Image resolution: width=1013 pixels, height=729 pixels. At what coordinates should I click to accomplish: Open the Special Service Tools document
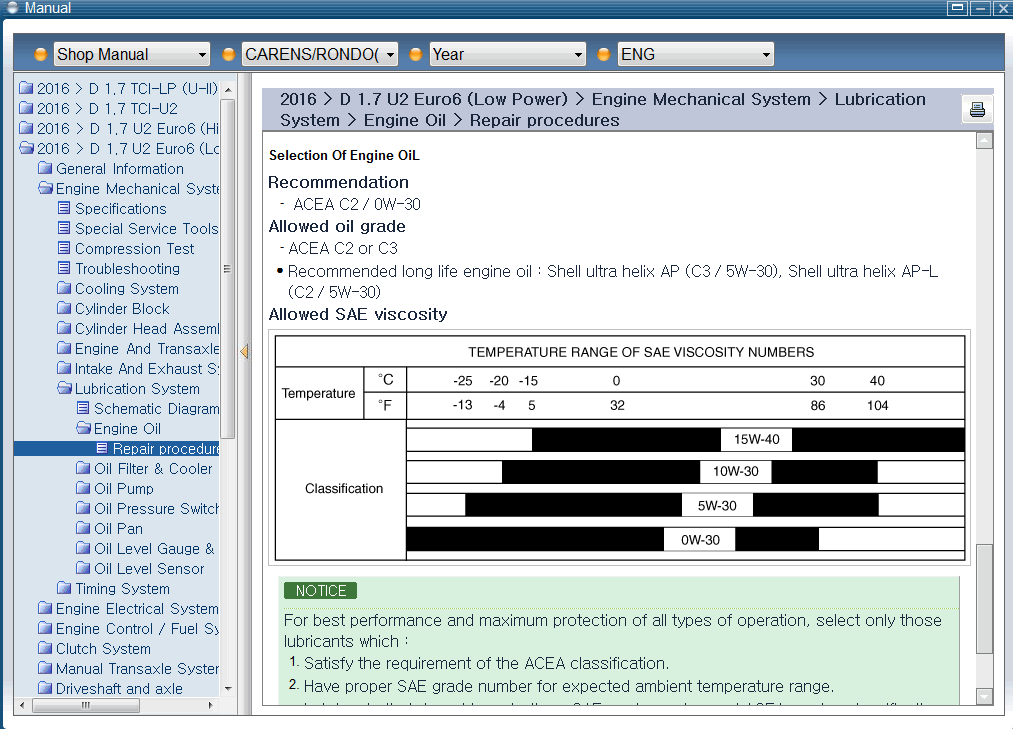tap(138, 229)
